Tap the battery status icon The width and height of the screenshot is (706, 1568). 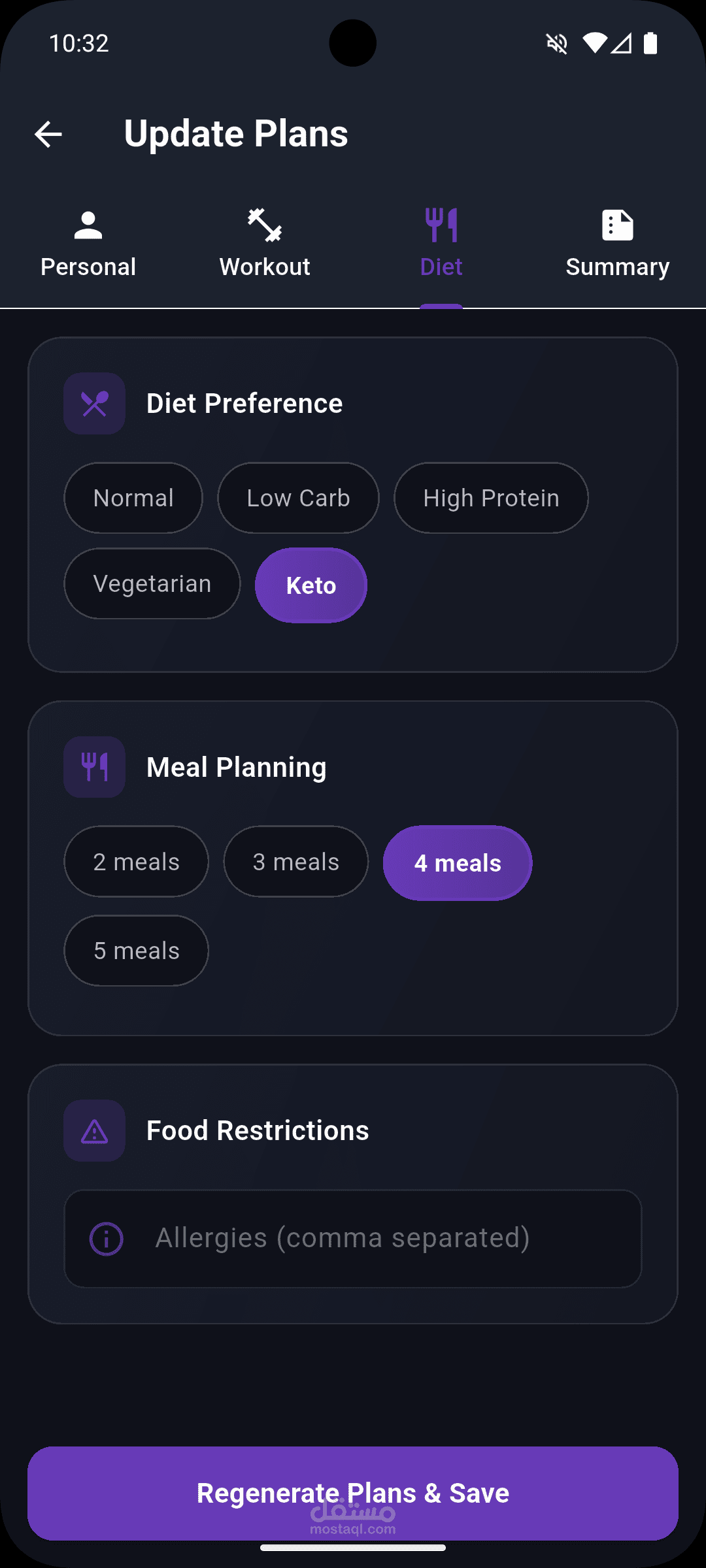tap(650, 43)
